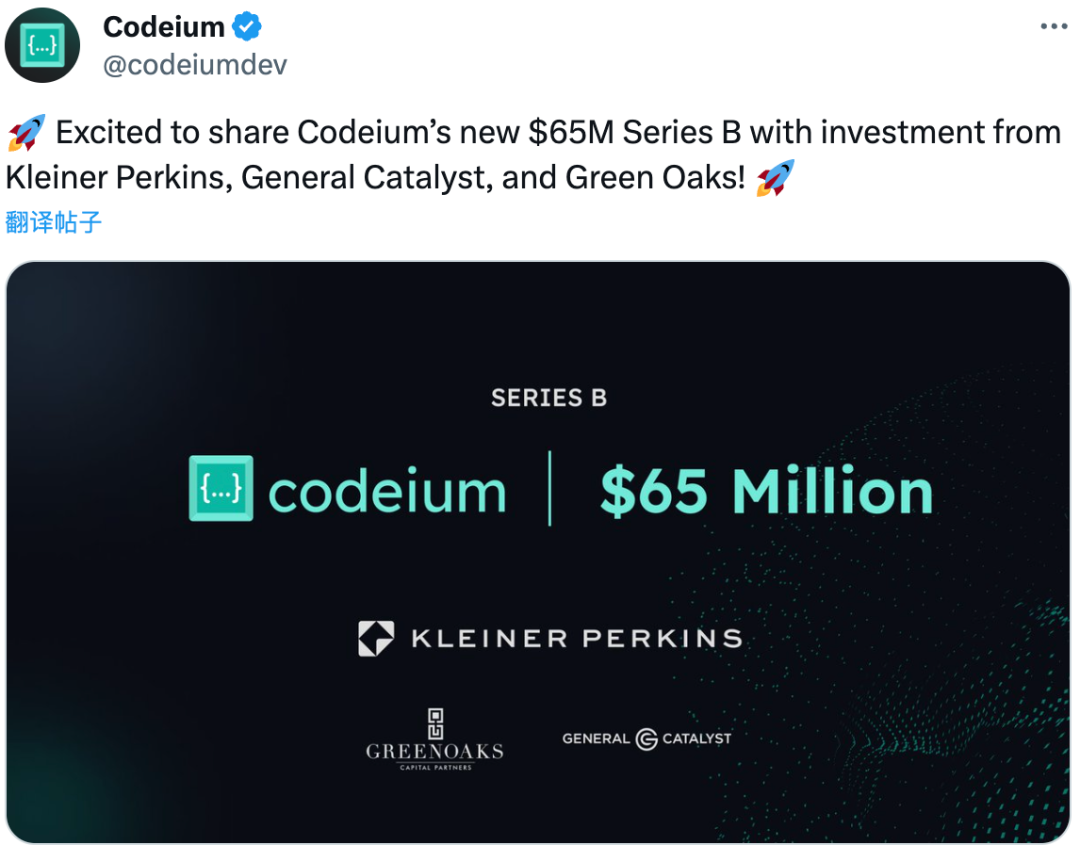Open the @codeiumdev handle link
Viewport: 1080px width, 861px height.
[195, 65]
